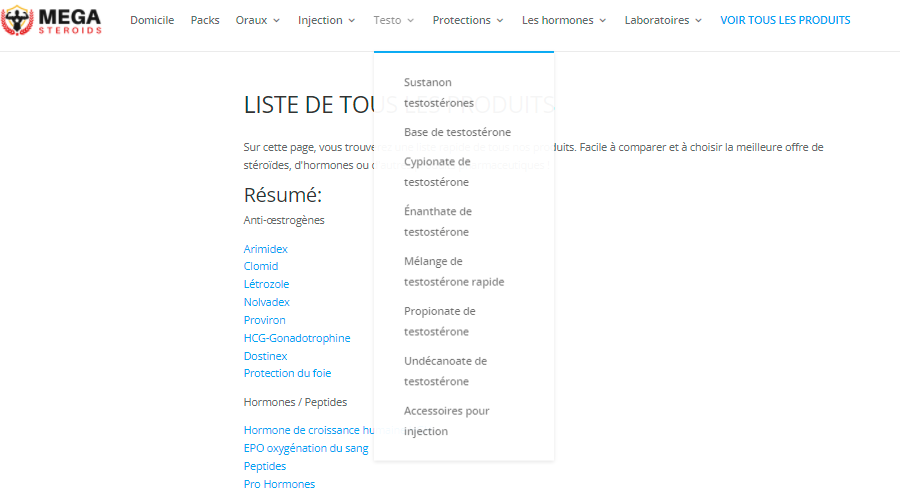
Task: Follow the Arimidex link
Action: click(x=265, y=249)
